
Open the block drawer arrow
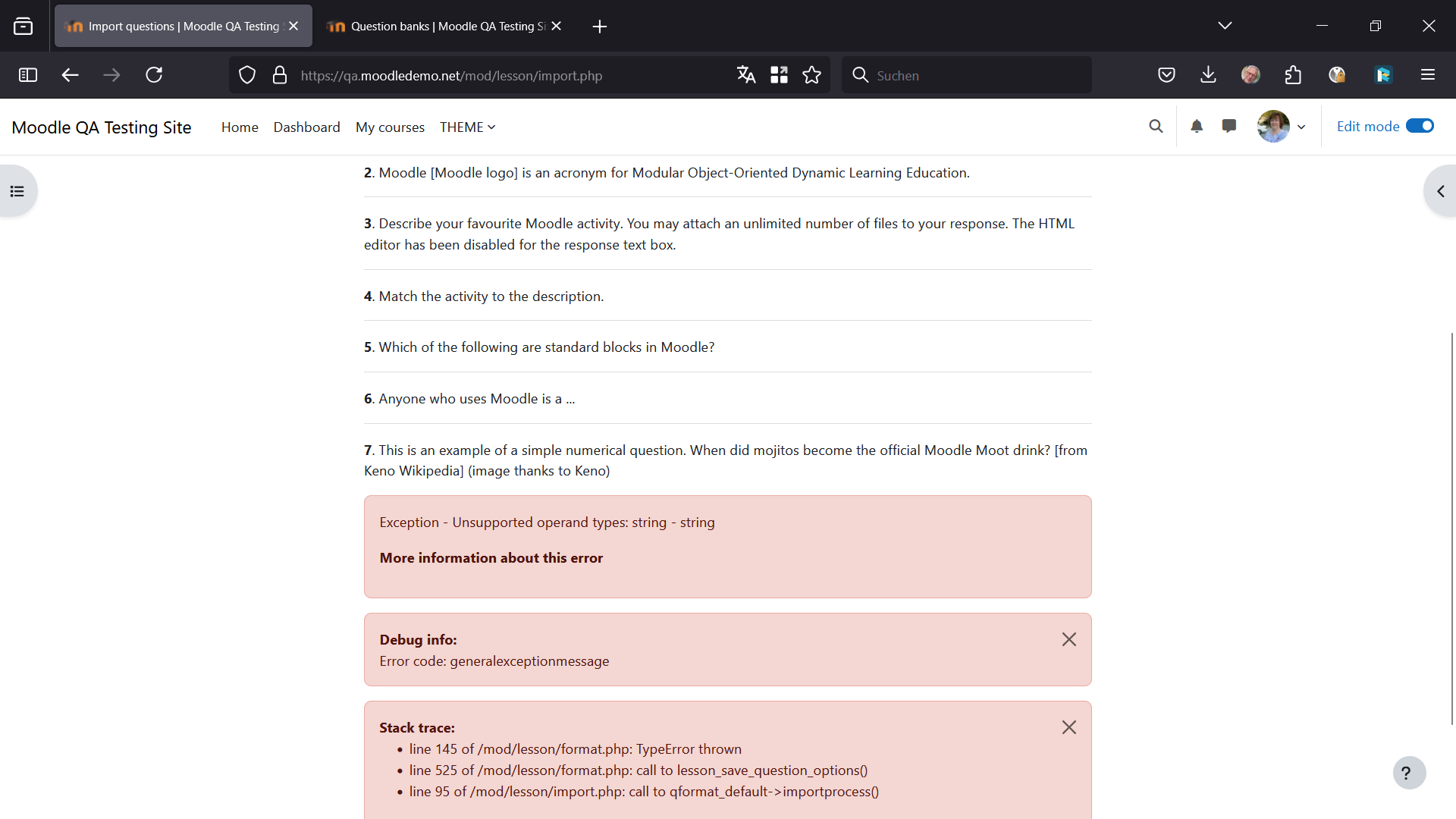(x=1440, y=191)
